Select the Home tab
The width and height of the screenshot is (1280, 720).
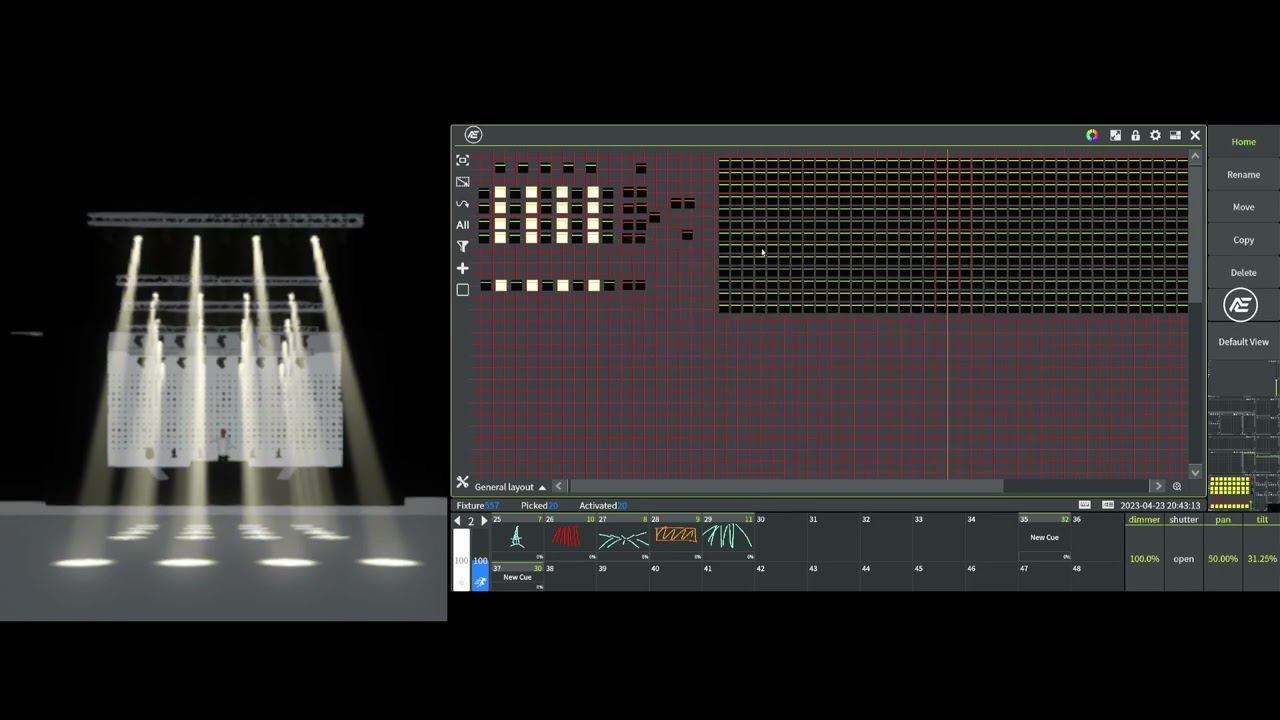[1244, 142]
